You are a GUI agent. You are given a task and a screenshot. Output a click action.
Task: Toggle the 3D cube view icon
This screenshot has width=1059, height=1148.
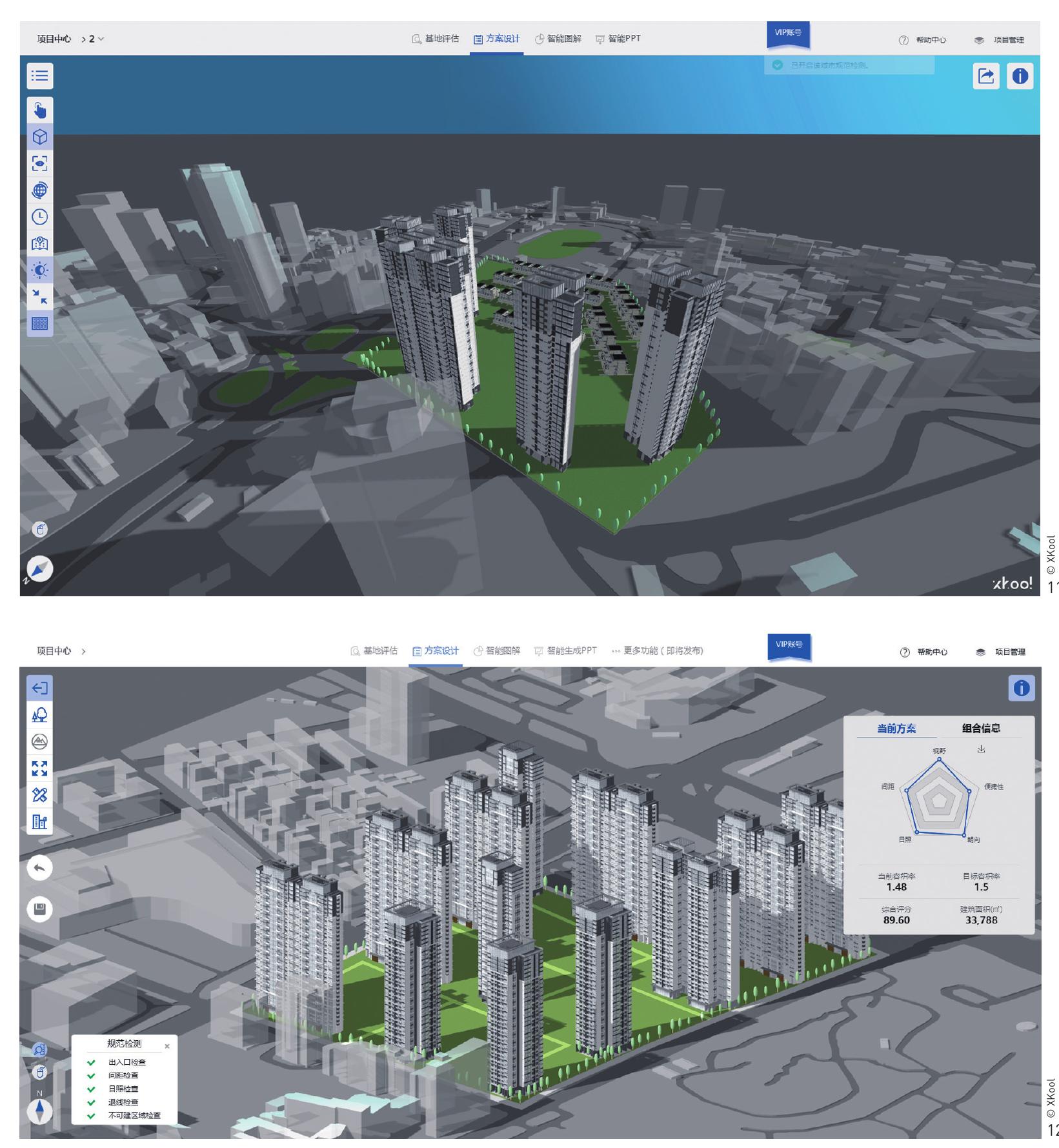tap(39, 137)
